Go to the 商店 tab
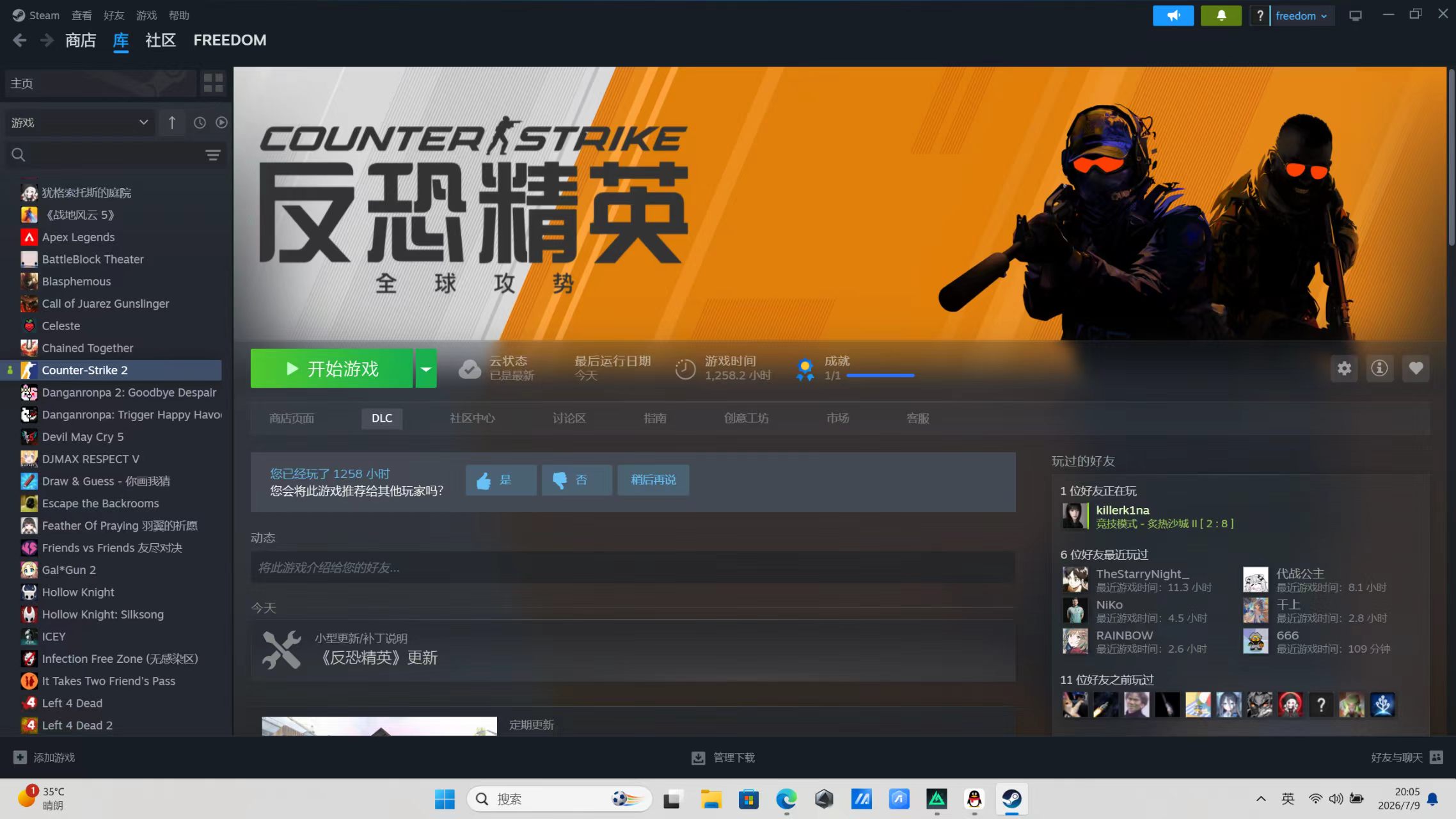The image size is (1456, 819). [x=81, y=40]
